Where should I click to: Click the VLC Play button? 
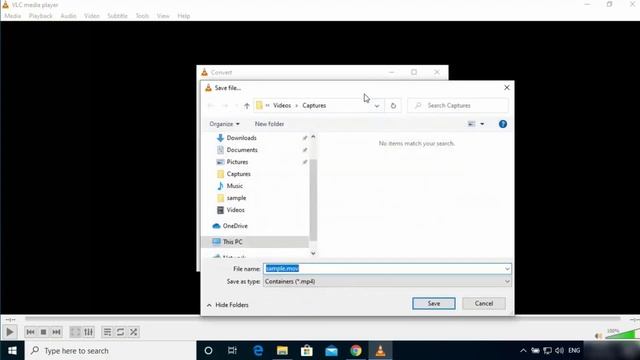[x=9, y=332]
